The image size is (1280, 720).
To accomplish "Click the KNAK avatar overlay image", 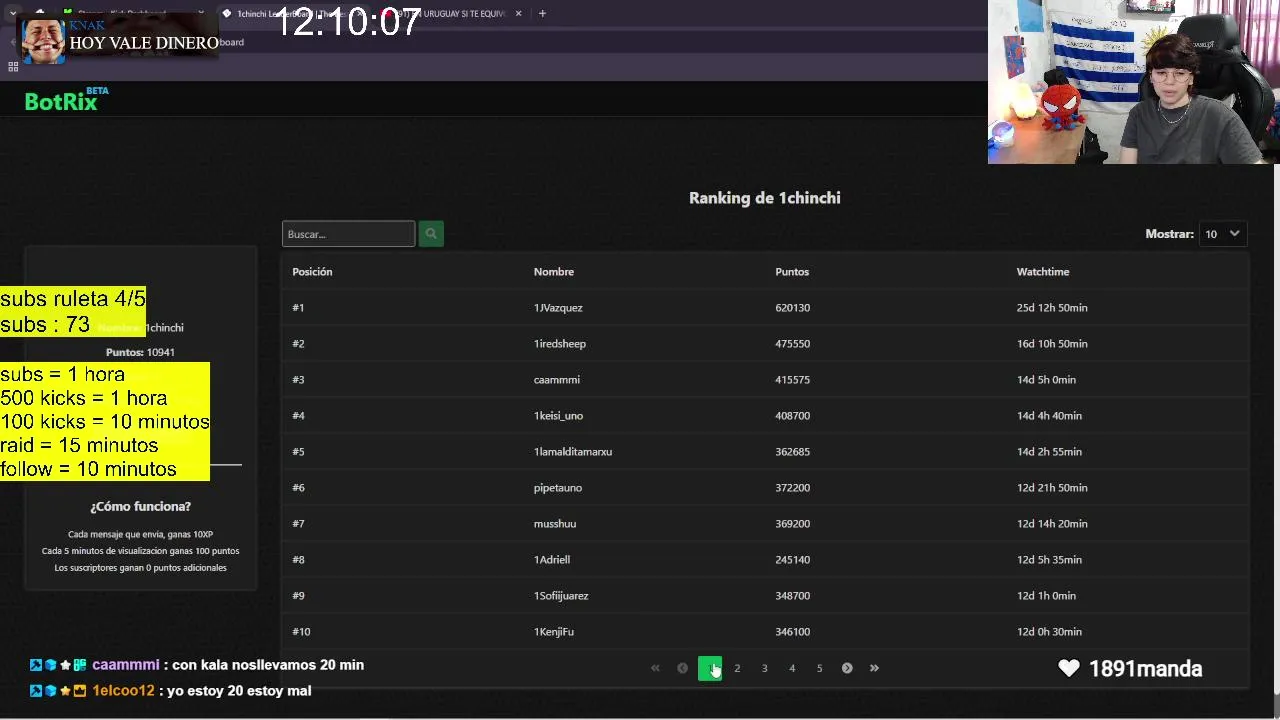I will (x=43, y=41).
